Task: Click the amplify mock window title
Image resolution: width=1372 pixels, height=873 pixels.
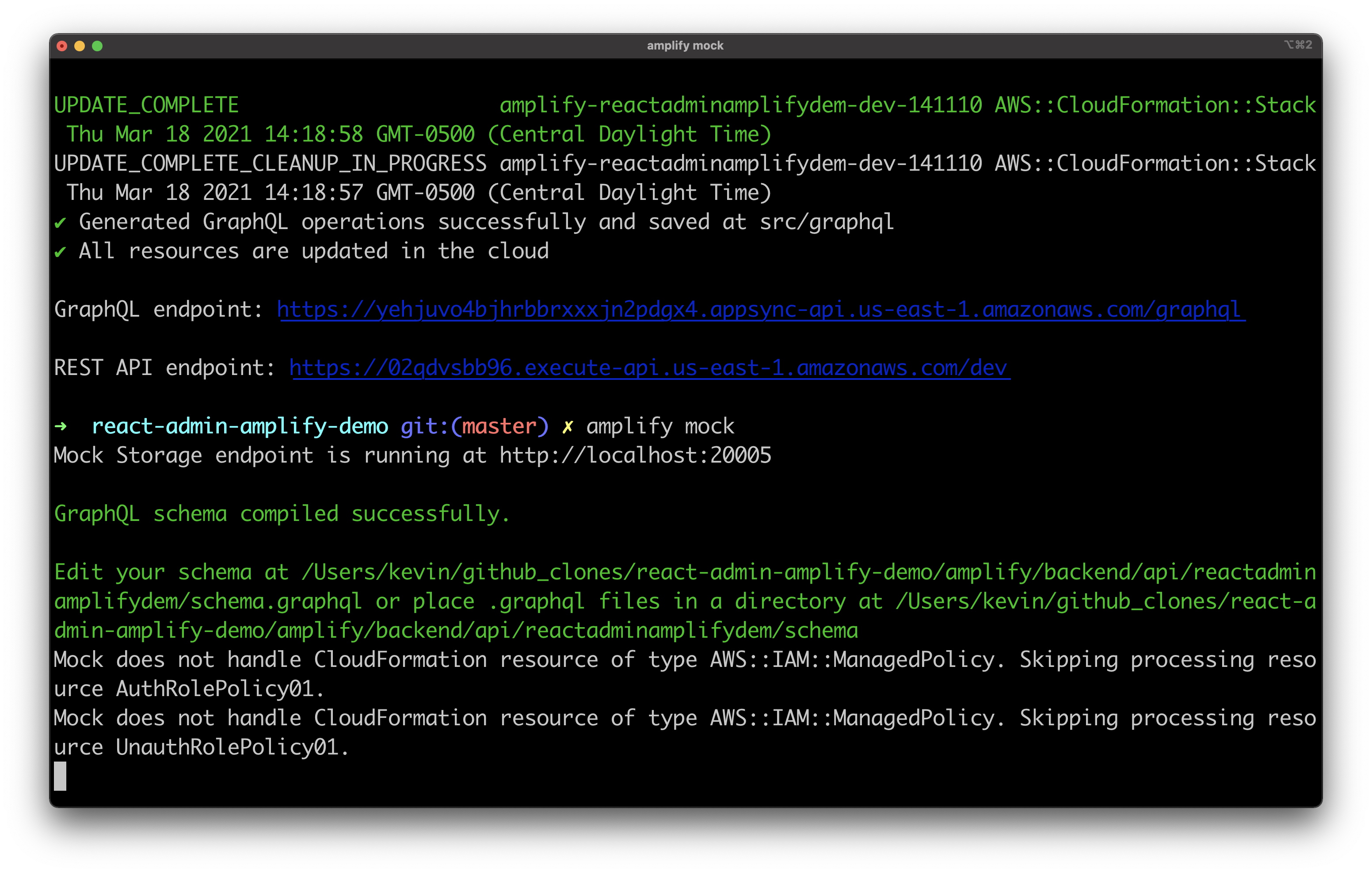Action: pos(686,45)
